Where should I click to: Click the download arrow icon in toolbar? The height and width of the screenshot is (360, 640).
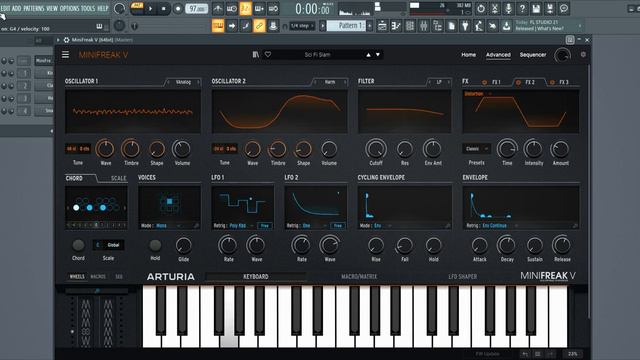pyautogui.click(x=506, y=26)
